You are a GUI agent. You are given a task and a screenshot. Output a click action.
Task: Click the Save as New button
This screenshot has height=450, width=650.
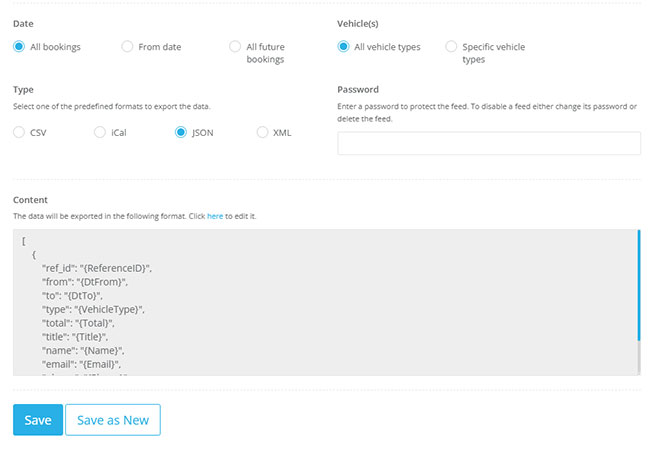[x=113, y=420]
